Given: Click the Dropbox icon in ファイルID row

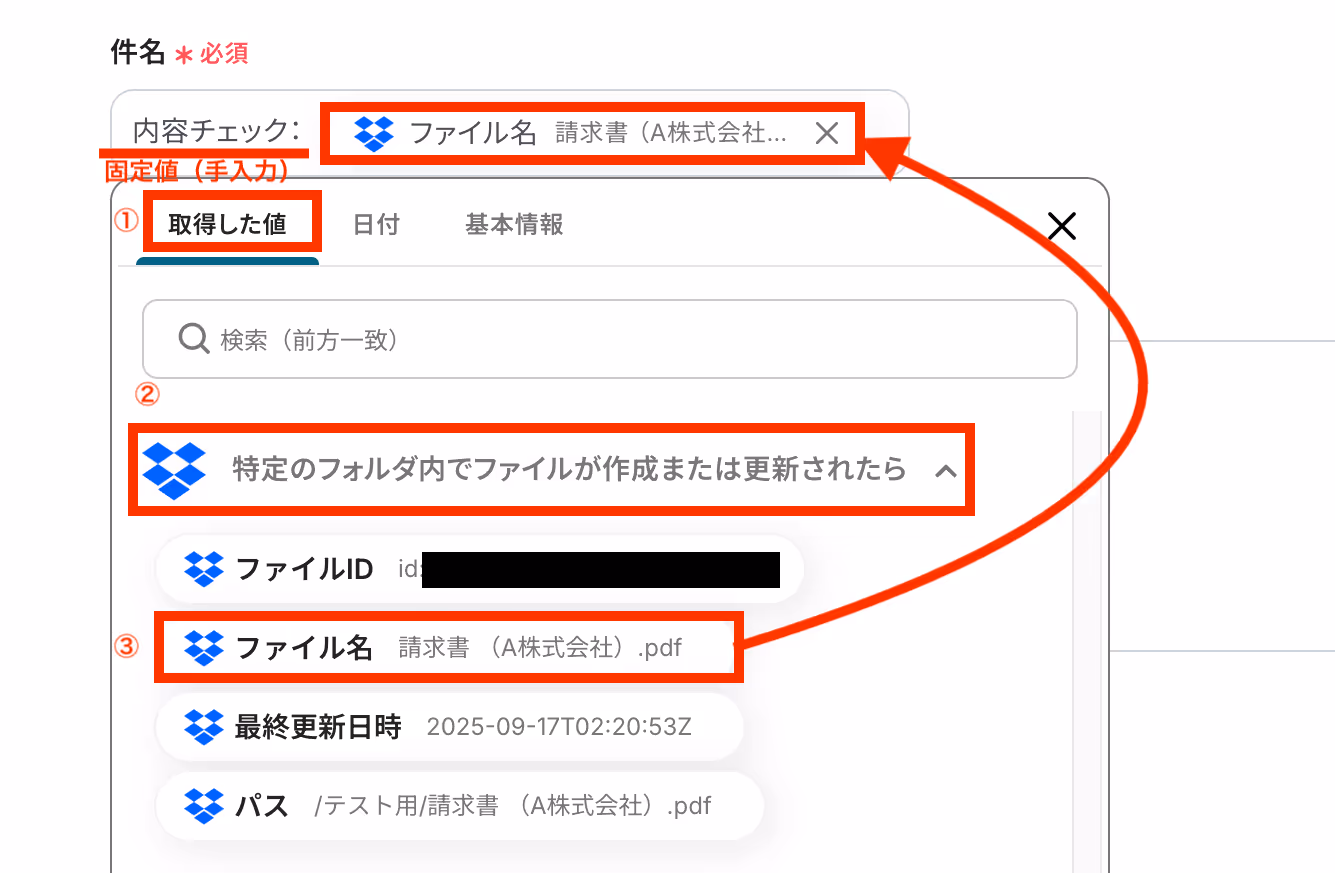Looking at the screenshot, I should click(x=204, y=569).
